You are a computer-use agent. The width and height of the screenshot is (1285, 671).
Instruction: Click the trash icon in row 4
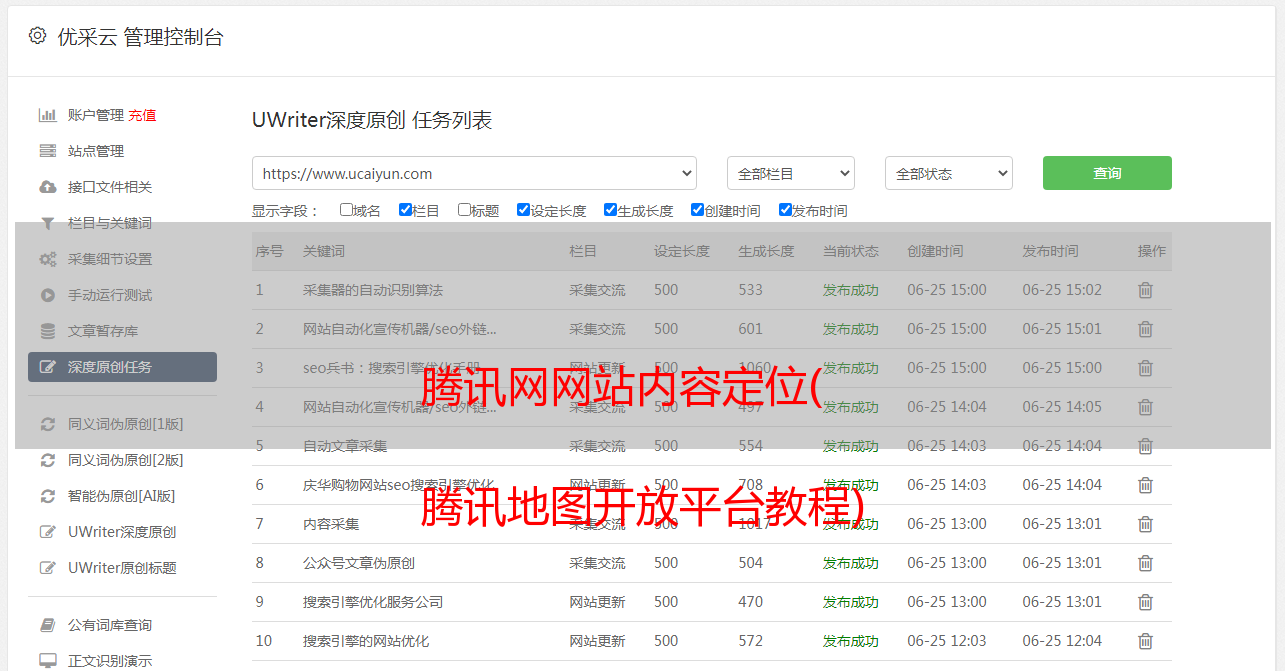click(1145, 407)
